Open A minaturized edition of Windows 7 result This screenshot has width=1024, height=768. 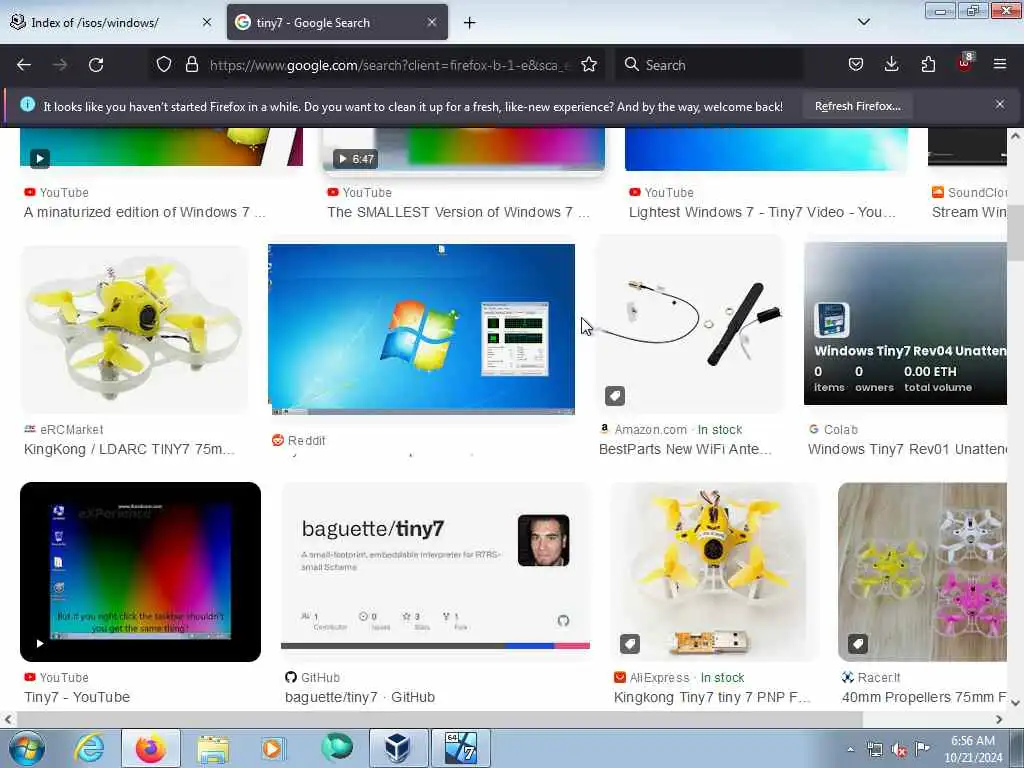click(x=144, y=212)
